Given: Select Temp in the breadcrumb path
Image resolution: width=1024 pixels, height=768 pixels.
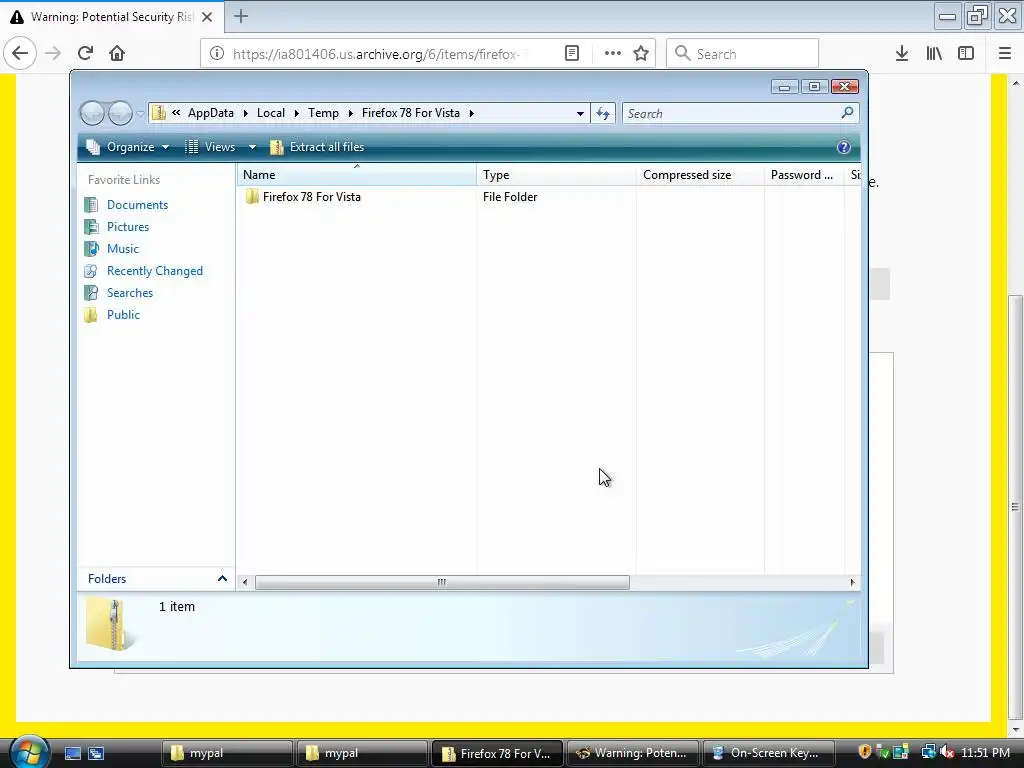Looking at the screenshot, I should (323, 113).
